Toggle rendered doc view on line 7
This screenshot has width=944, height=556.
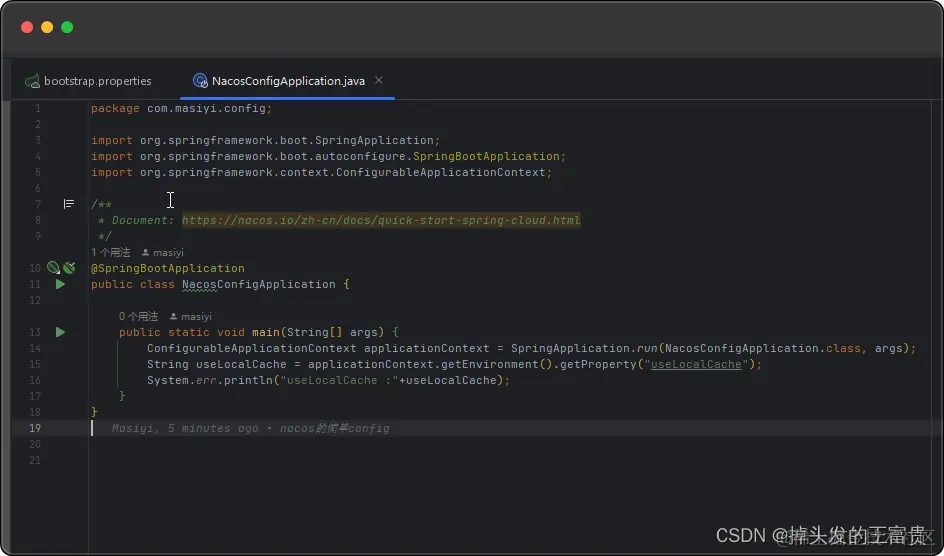[69, 204]
